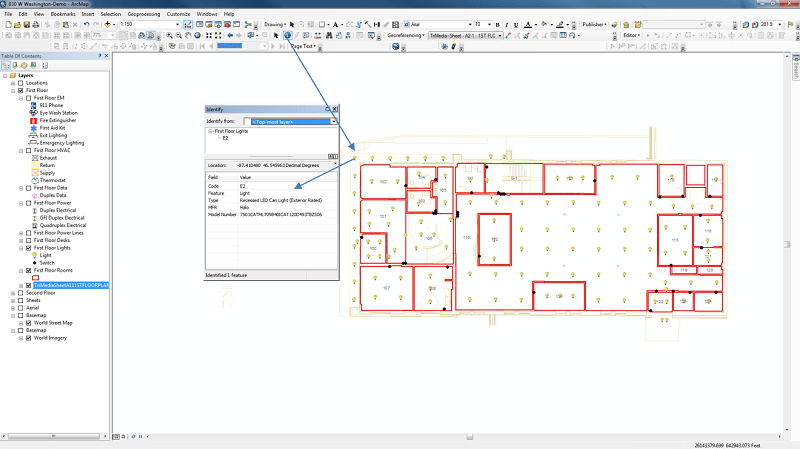Activate the Zoom In tool
800x449 pixels.
coord(169,35)
